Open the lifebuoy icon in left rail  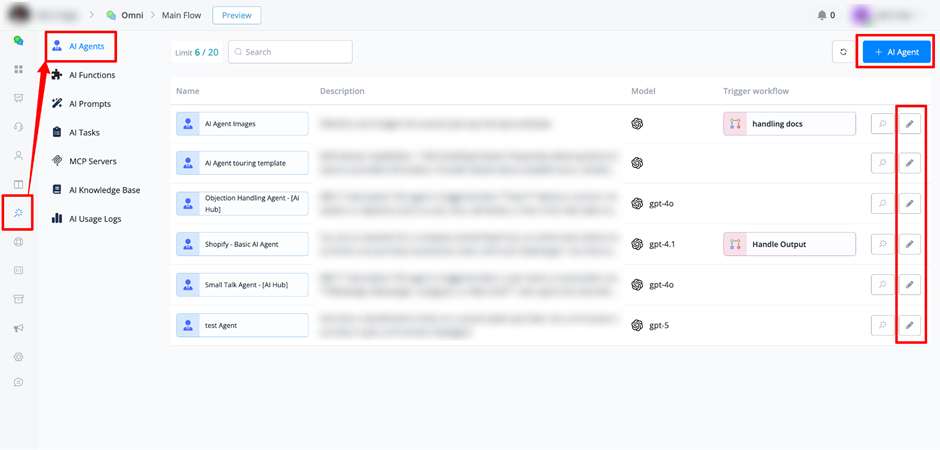tap(18, 241)
